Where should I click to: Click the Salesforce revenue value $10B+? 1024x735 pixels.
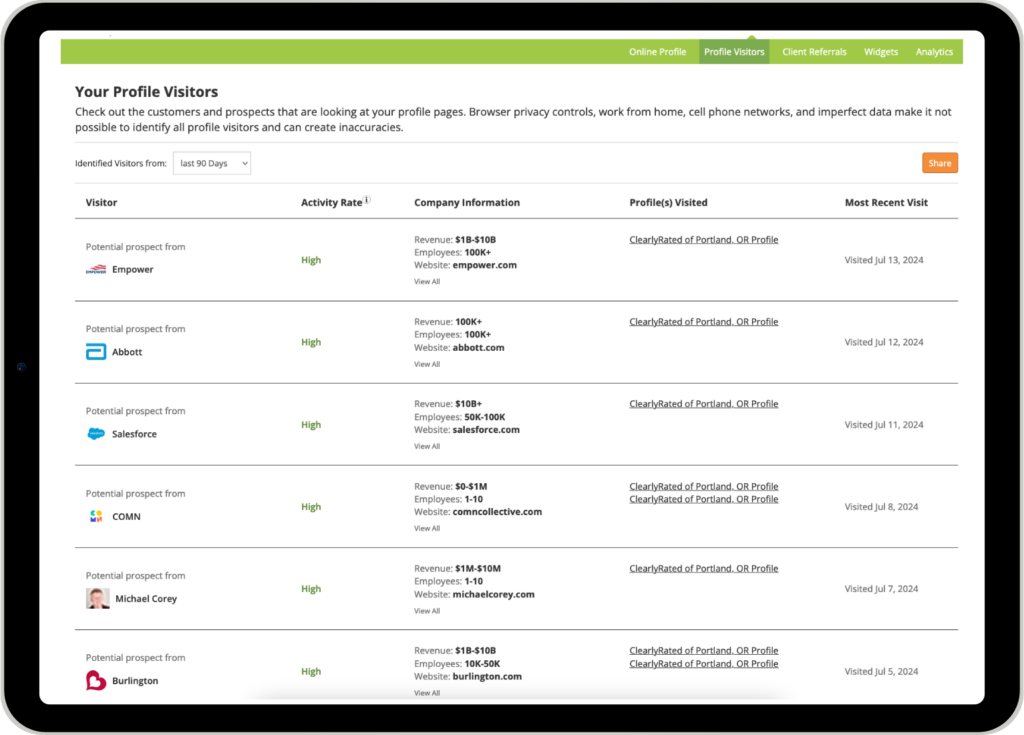tap(469, 404)
